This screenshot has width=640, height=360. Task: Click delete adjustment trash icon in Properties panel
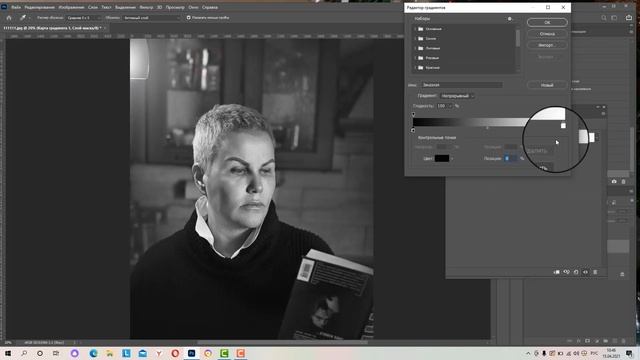click(x=595, y=272)
